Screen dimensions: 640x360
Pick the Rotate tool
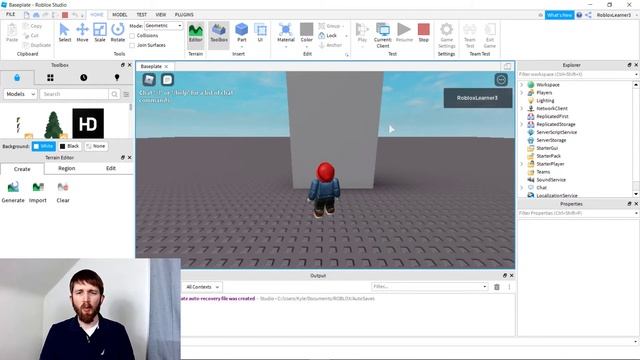[x=118, y=32]
